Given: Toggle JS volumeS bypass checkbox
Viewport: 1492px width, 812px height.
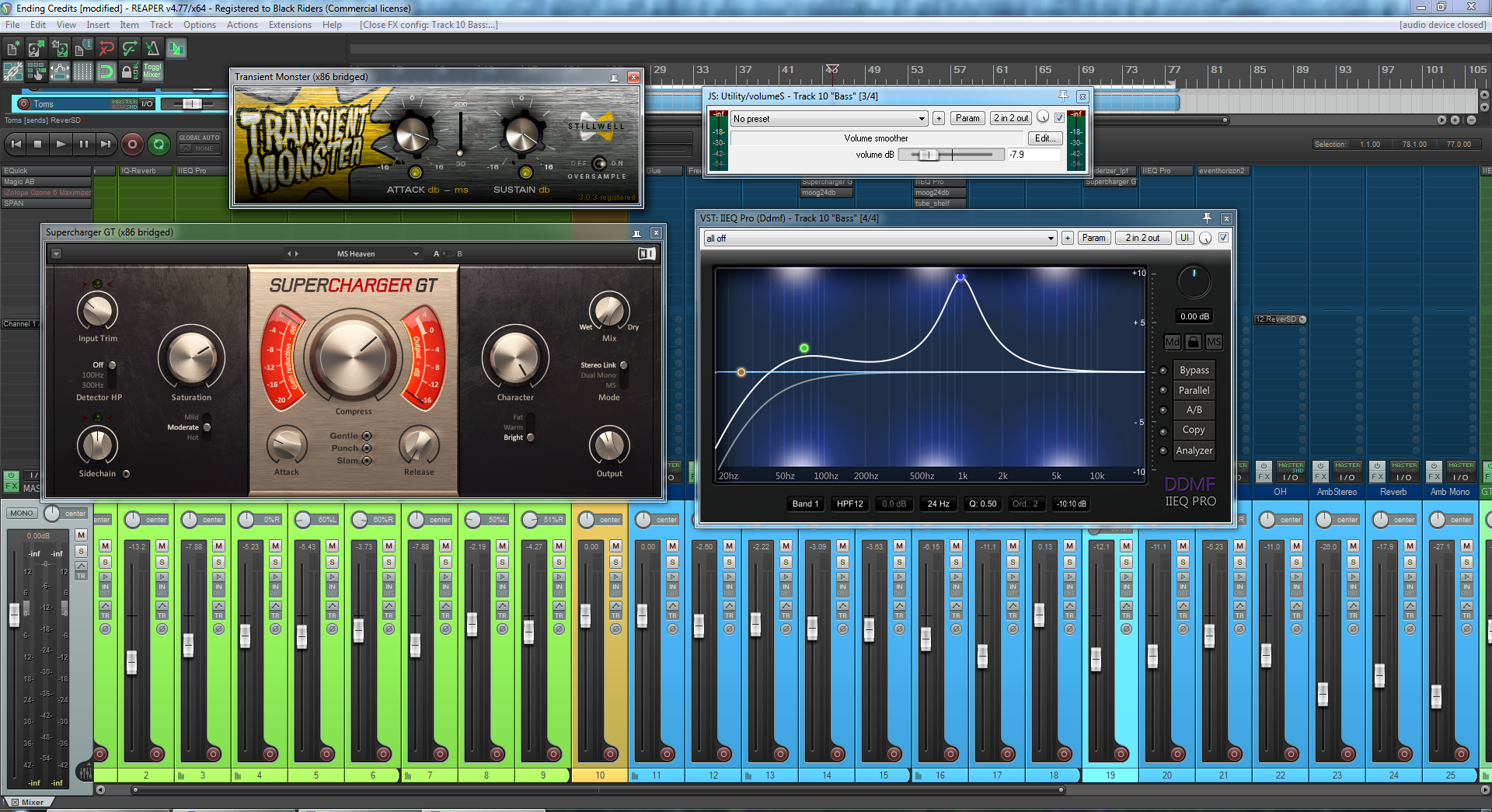Looking at the screenshot, I should pos(1059,118).
